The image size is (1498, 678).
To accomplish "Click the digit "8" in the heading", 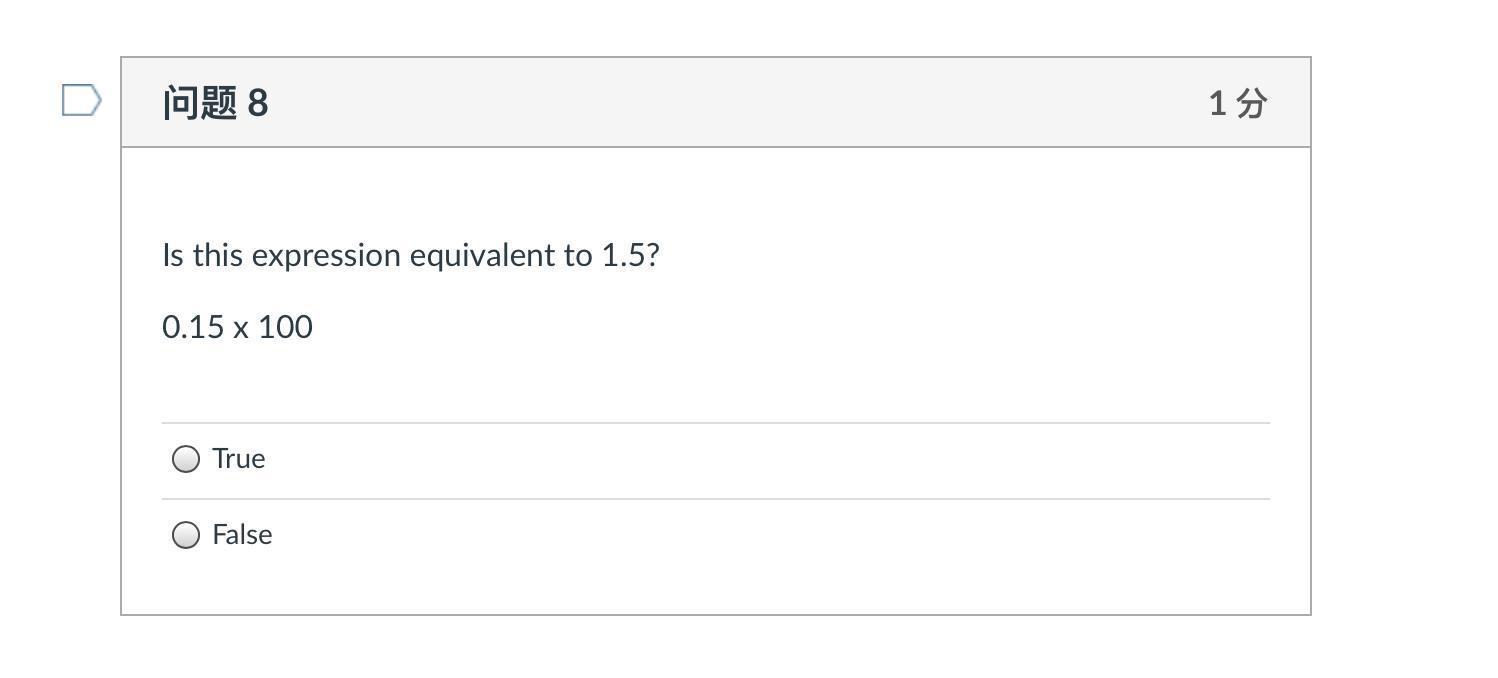I will 258,103.
